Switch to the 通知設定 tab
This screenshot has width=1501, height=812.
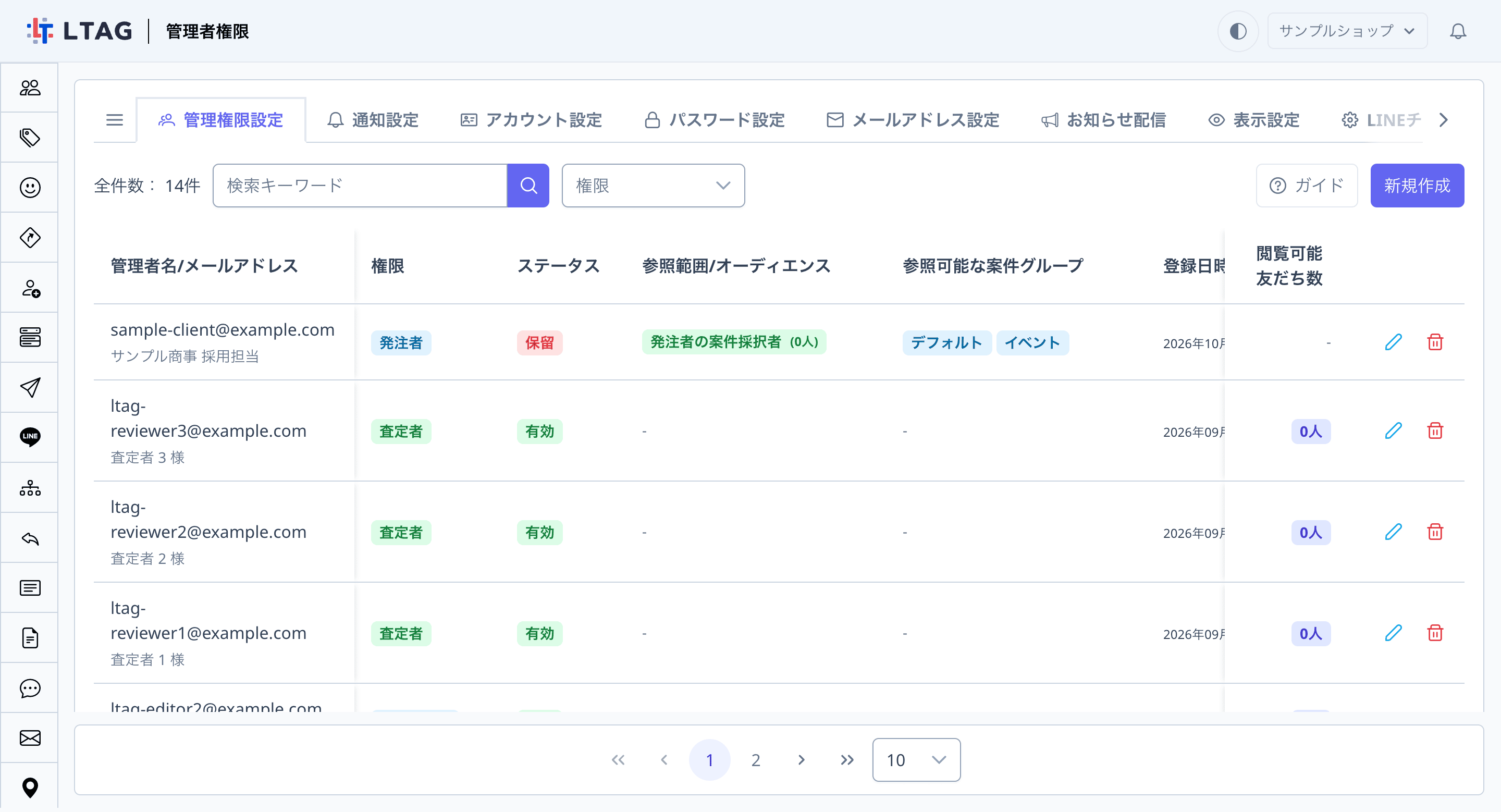pos(373,120)
